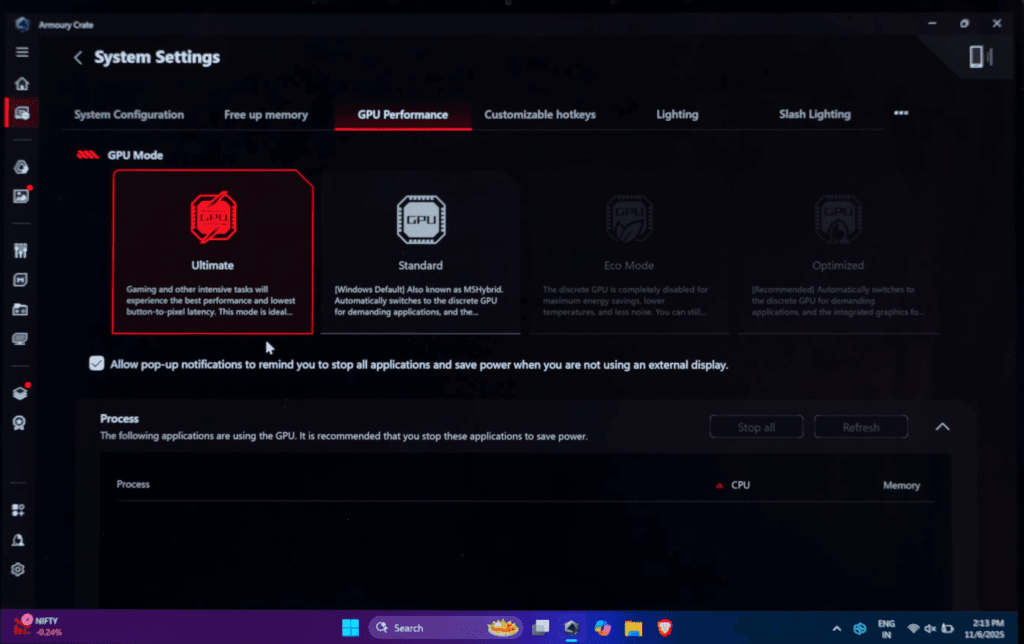Show more tabs via the three-dot menu
This screenshot has height=644, width=1024.
click(901, 114)
